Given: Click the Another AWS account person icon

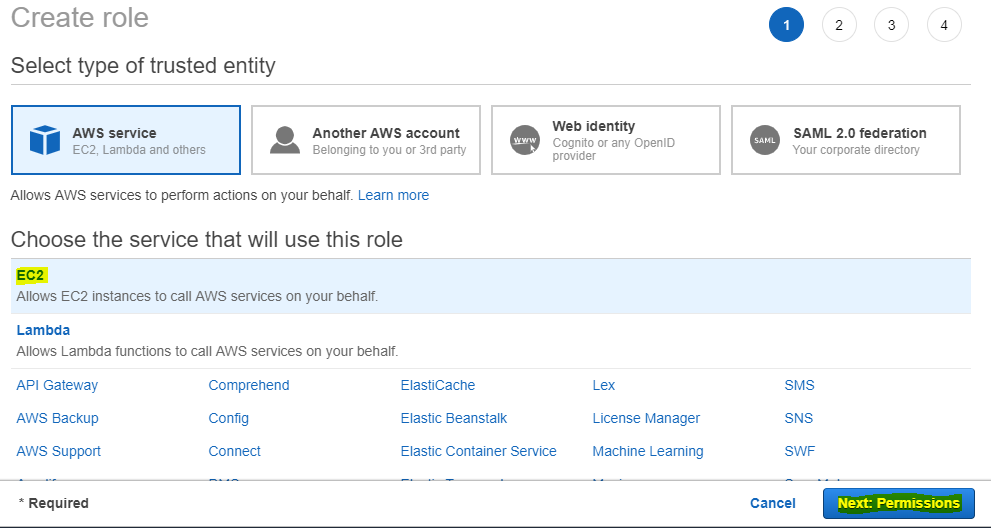Looking at the screenshot, I should point(285,140).
